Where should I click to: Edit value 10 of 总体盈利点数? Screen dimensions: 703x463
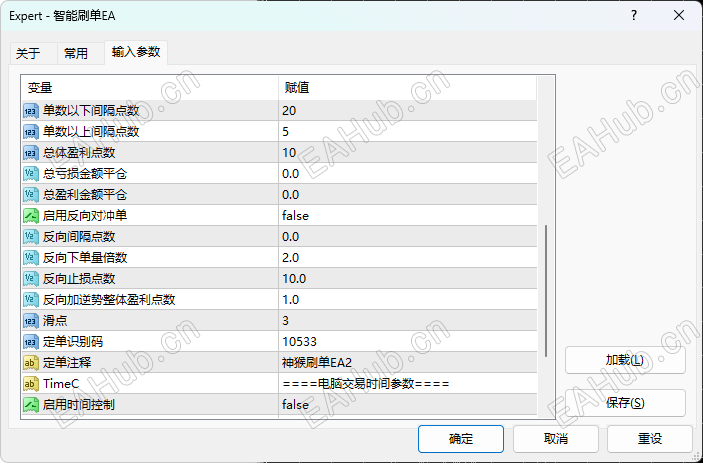click(x=408, y=153)
